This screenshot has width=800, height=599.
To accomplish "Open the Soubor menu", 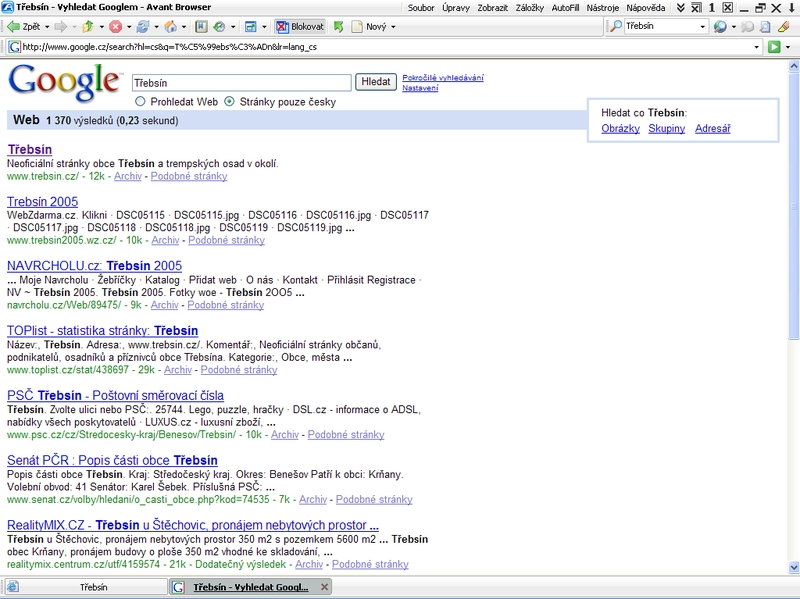I will pyautogui.click(x=421, y=8).
